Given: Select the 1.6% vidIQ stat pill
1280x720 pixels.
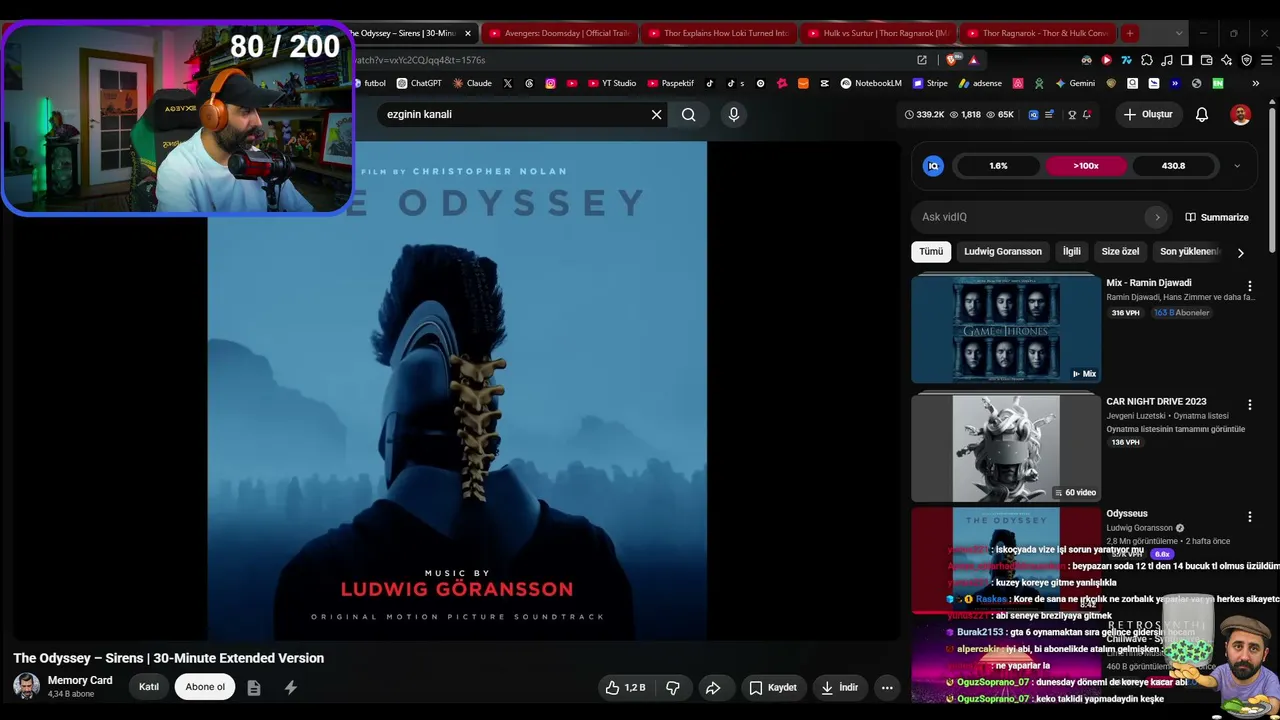Looking at the screenshot, I should [998, 166].
